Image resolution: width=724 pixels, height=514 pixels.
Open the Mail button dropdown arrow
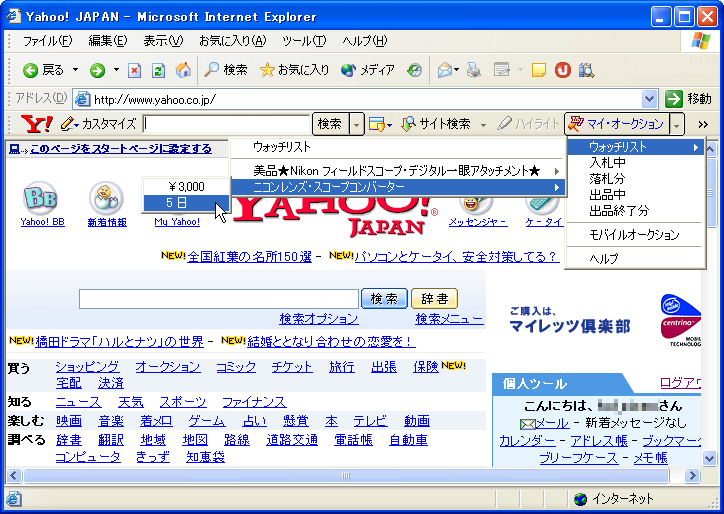coord(456,70)
